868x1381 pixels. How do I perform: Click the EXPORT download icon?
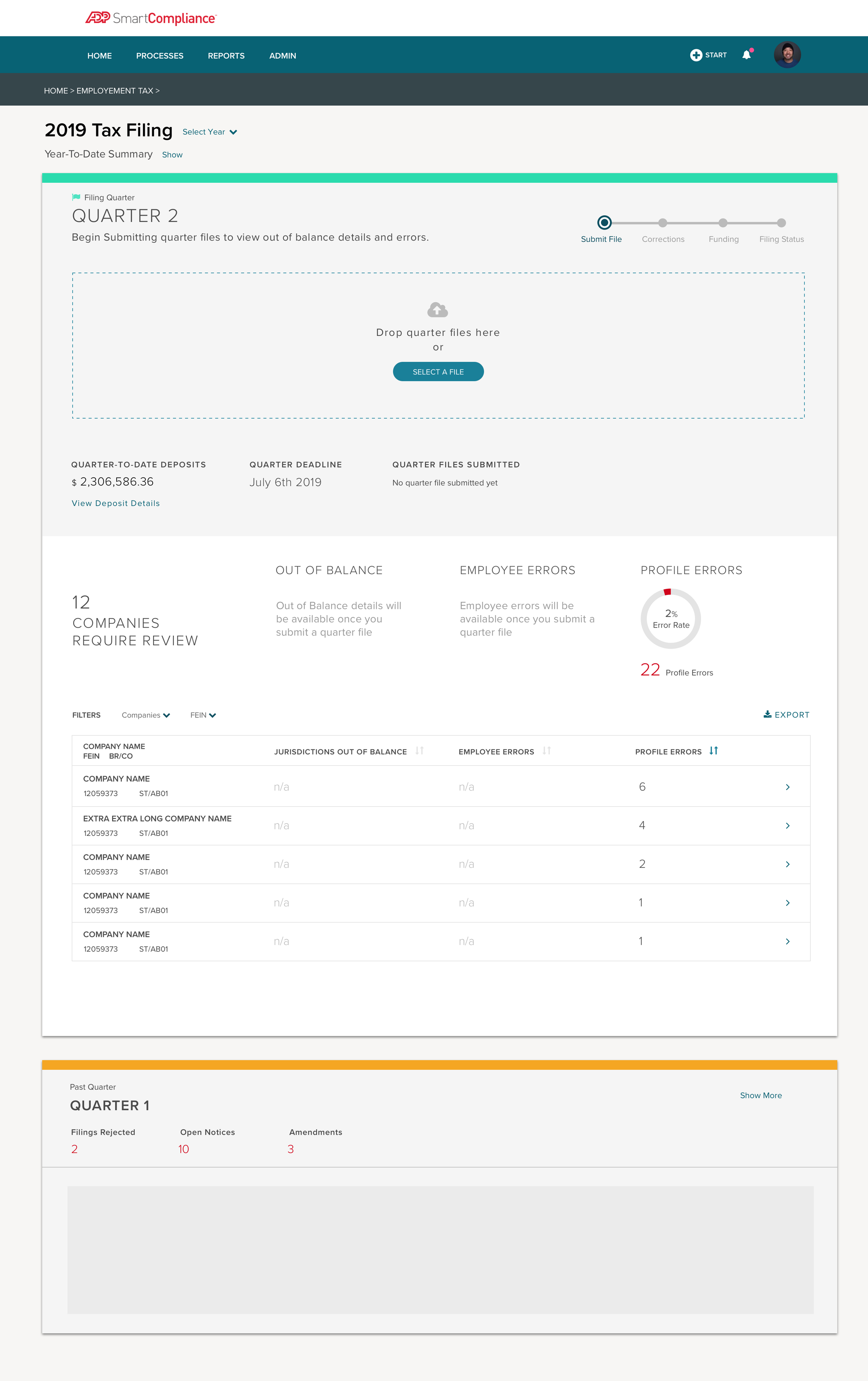point(767,714)
